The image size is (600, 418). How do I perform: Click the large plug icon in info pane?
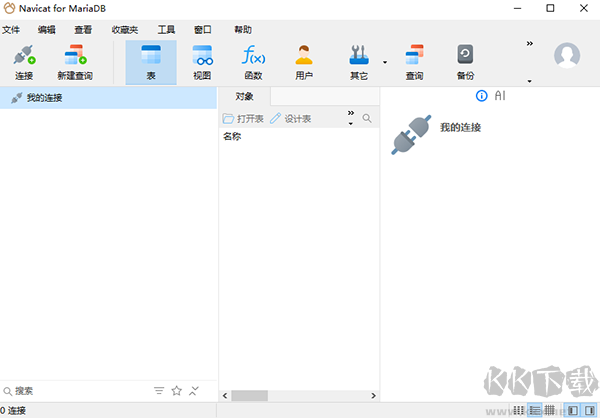click(x=411, y=135)
